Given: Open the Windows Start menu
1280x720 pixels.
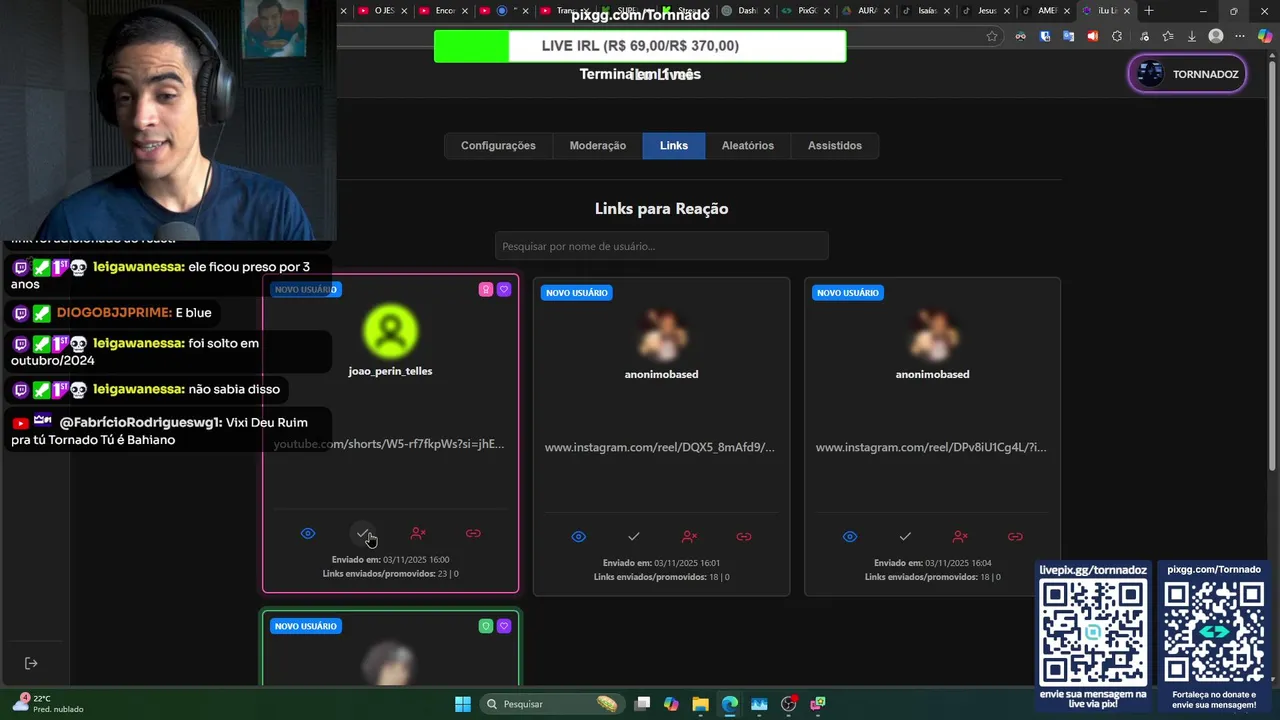Looking at the screenshot, I should point(463,704).
